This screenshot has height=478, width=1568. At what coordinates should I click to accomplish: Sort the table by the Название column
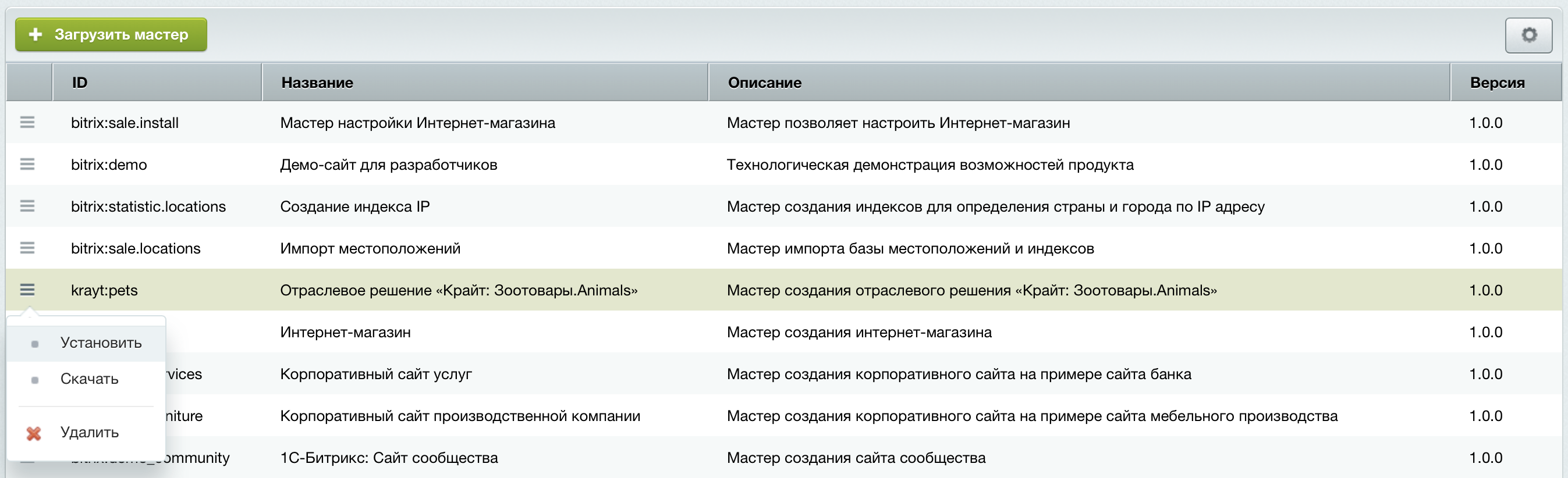click(x=485, y=82)
